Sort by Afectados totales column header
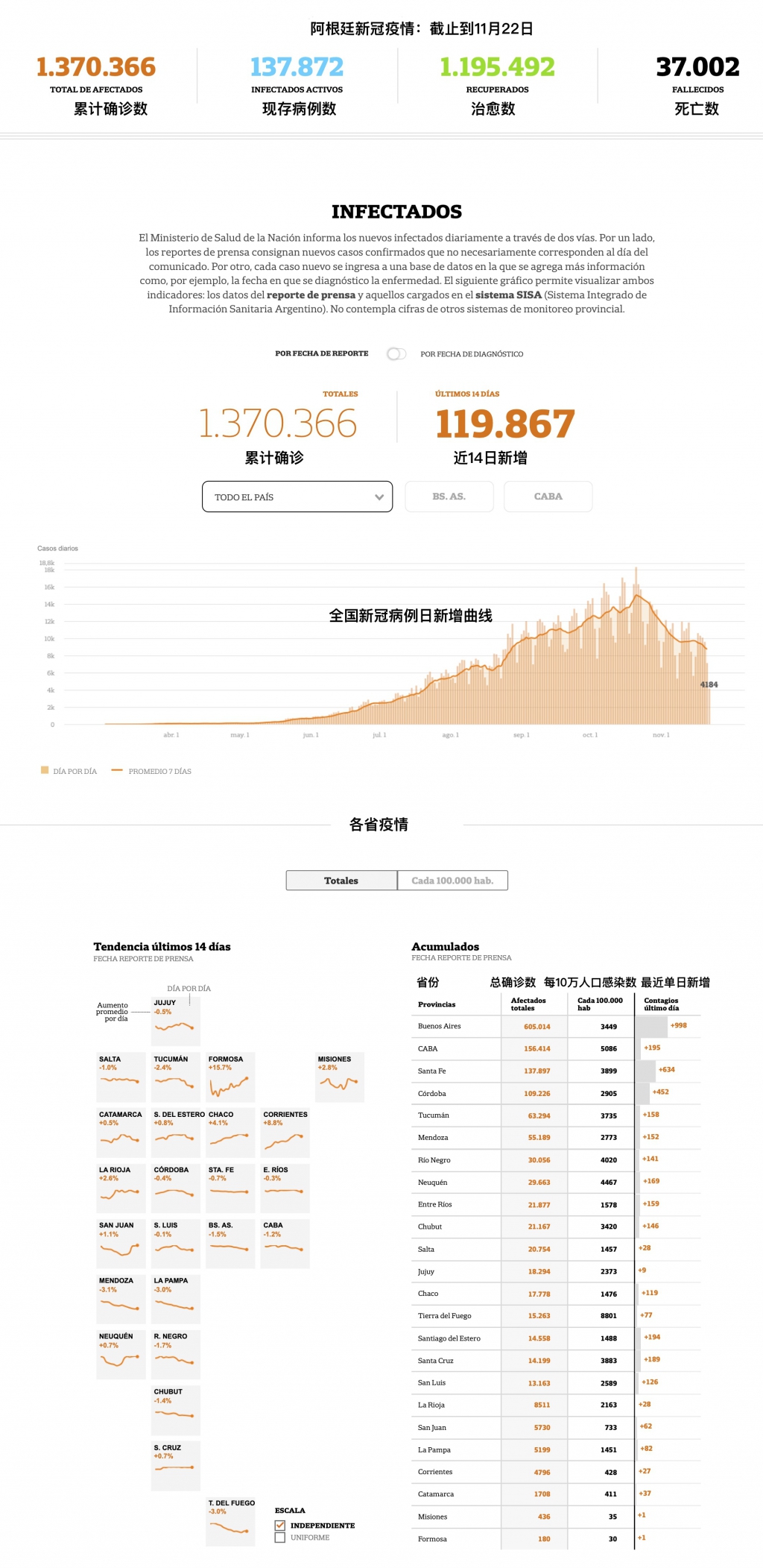Image resolution: width=763 pixels, height=1568 pixels. [x=528, y=1004]
